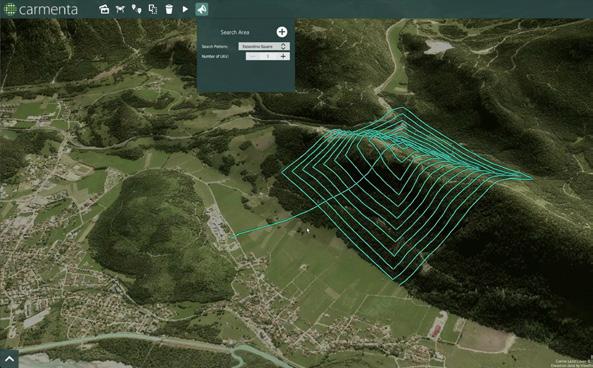
Task: Click the UAV transit line start point
Action: [232, 237]
